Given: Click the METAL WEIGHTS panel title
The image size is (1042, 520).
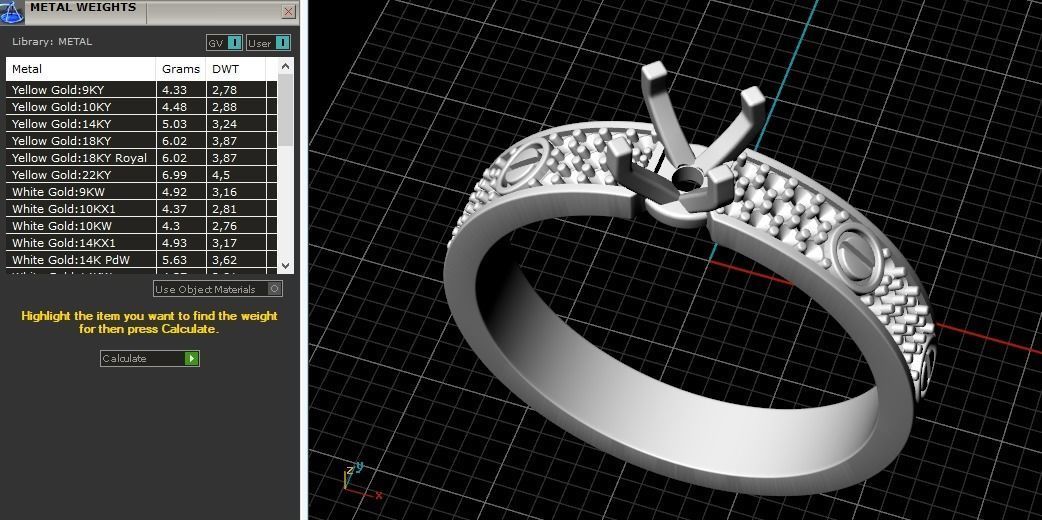Looking at the screenshot, I should click(x=83, y=7).
